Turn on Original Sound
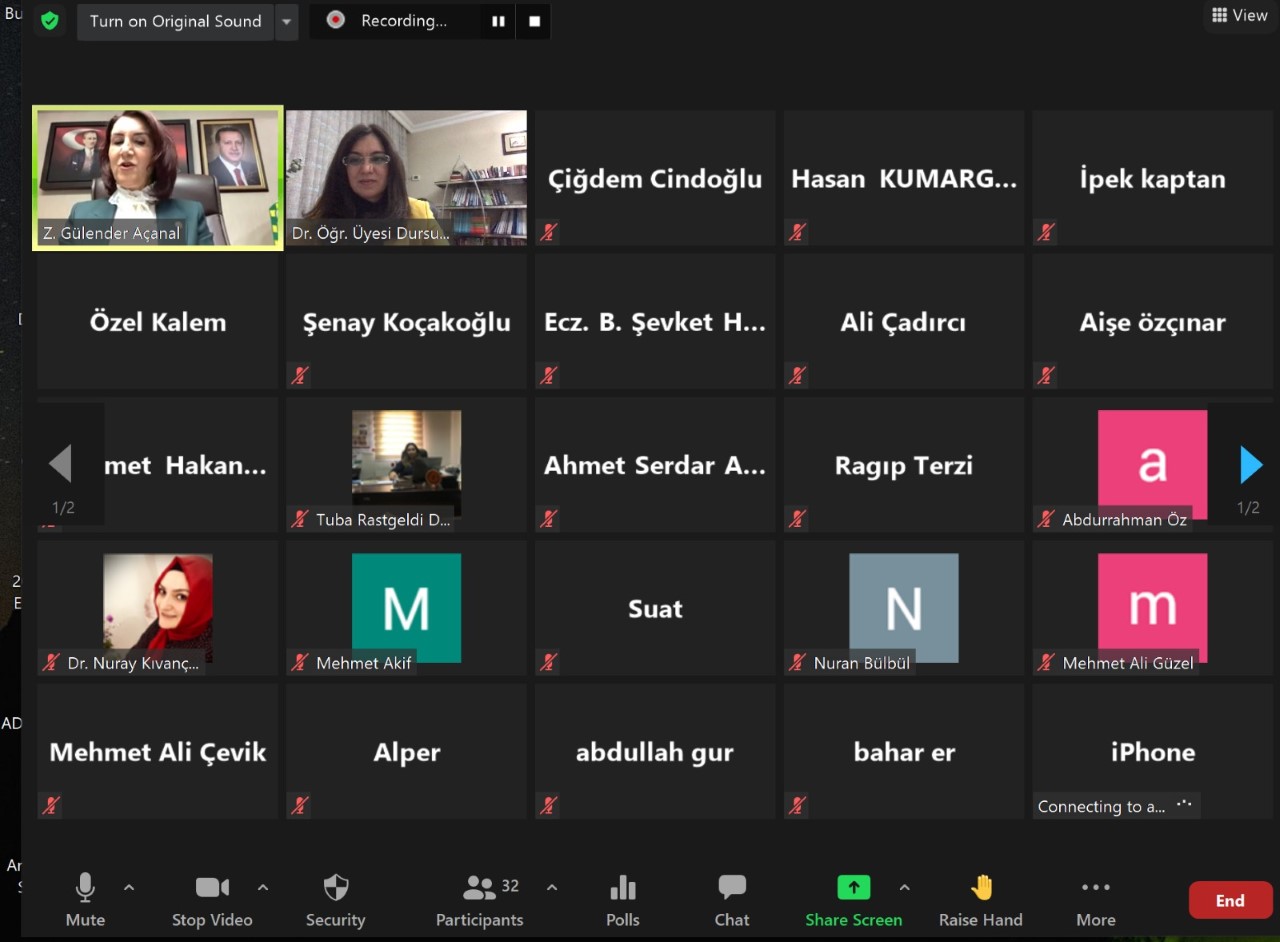Screen dimensions: 1280x942 point(175,21)
